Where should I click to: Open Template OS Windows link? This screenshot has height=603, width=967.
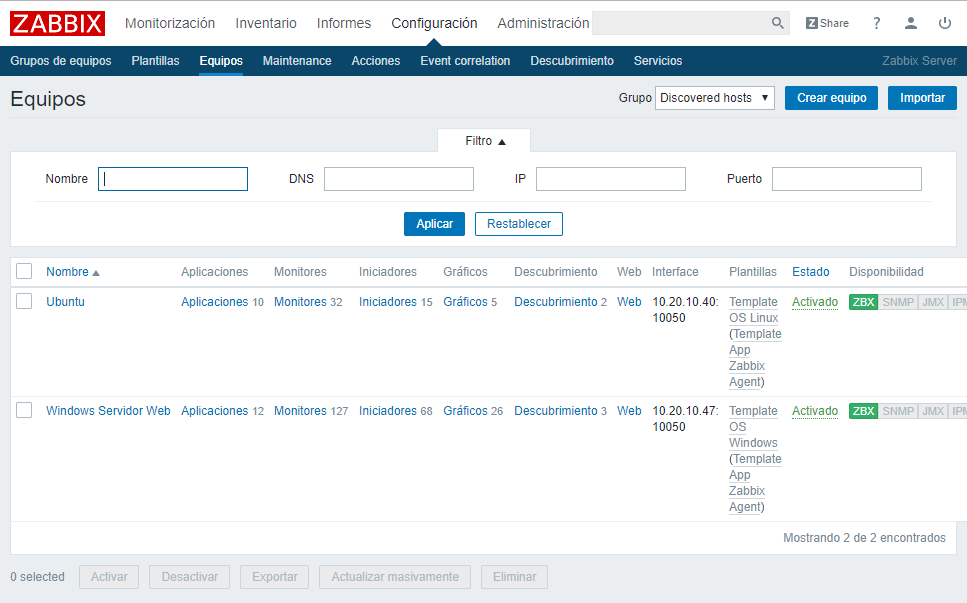754,427
